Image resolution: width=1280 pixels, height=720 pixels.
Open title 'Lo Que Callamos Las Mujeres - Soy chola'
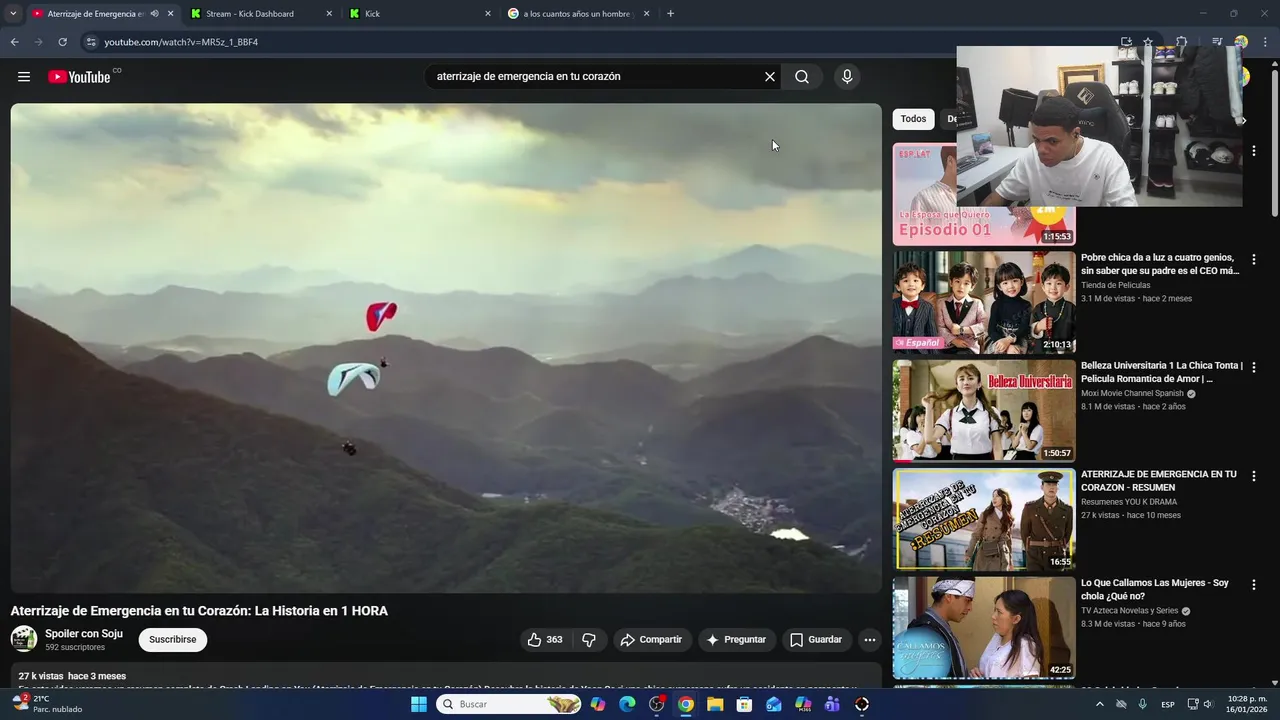coord(1155,589)
